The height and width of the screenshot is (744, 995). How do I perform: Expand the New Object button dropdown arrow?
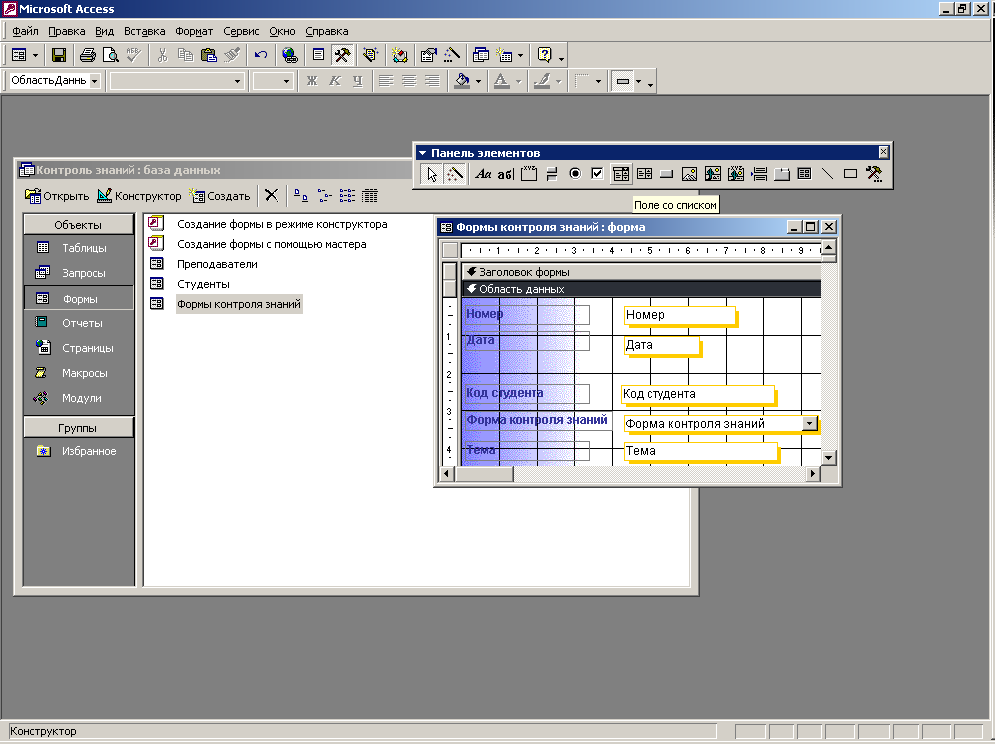[520, 55]
